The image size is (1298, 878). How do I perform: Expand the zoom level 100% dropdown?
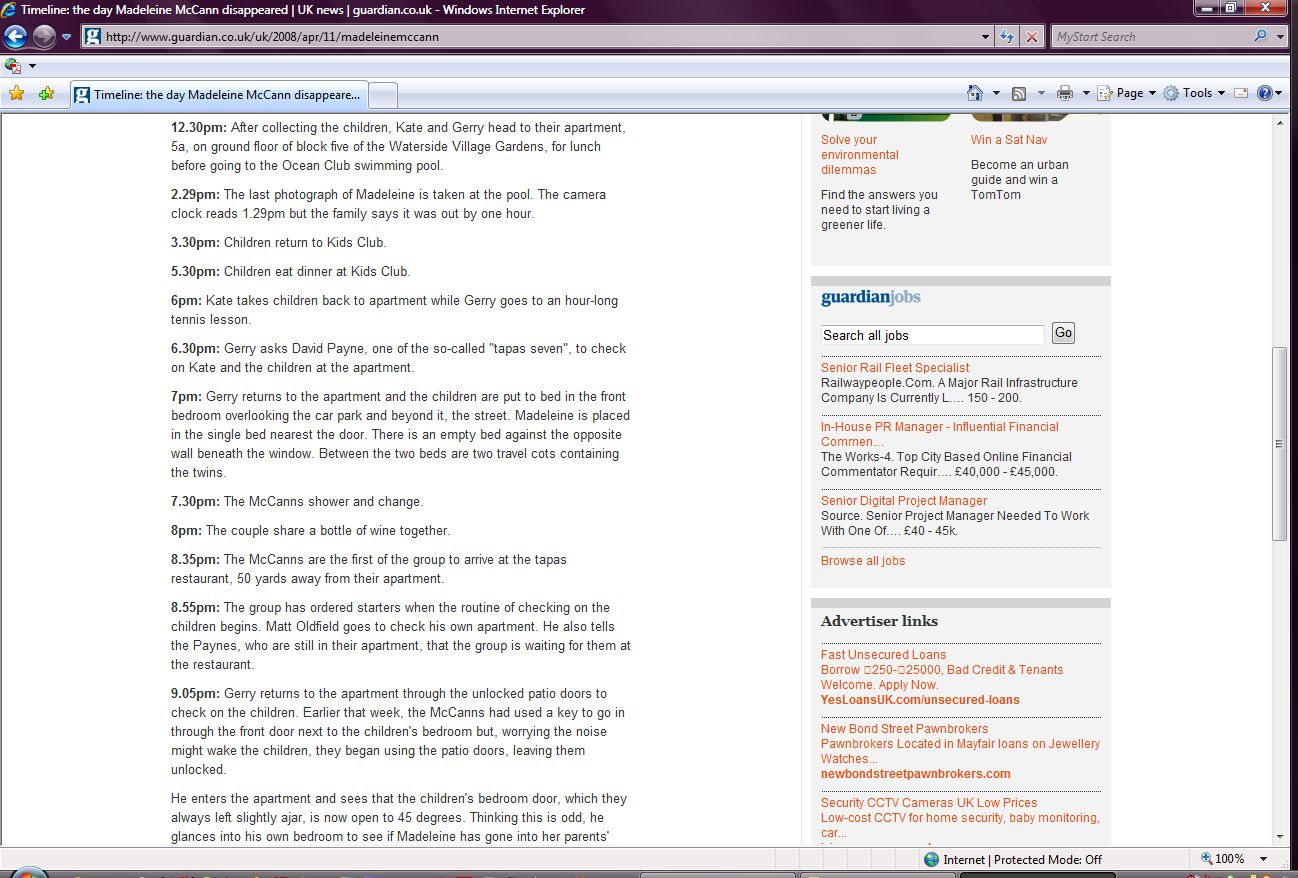click(1264, 859)
